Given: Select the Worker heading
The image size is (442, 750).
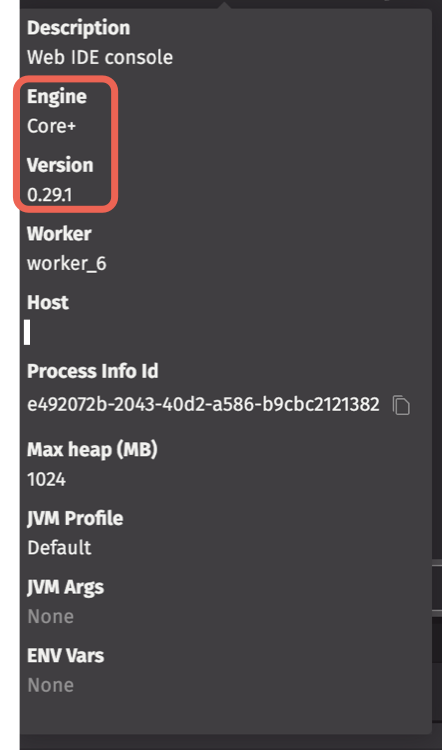Looking at the screenshot, I should coord(59,234).
